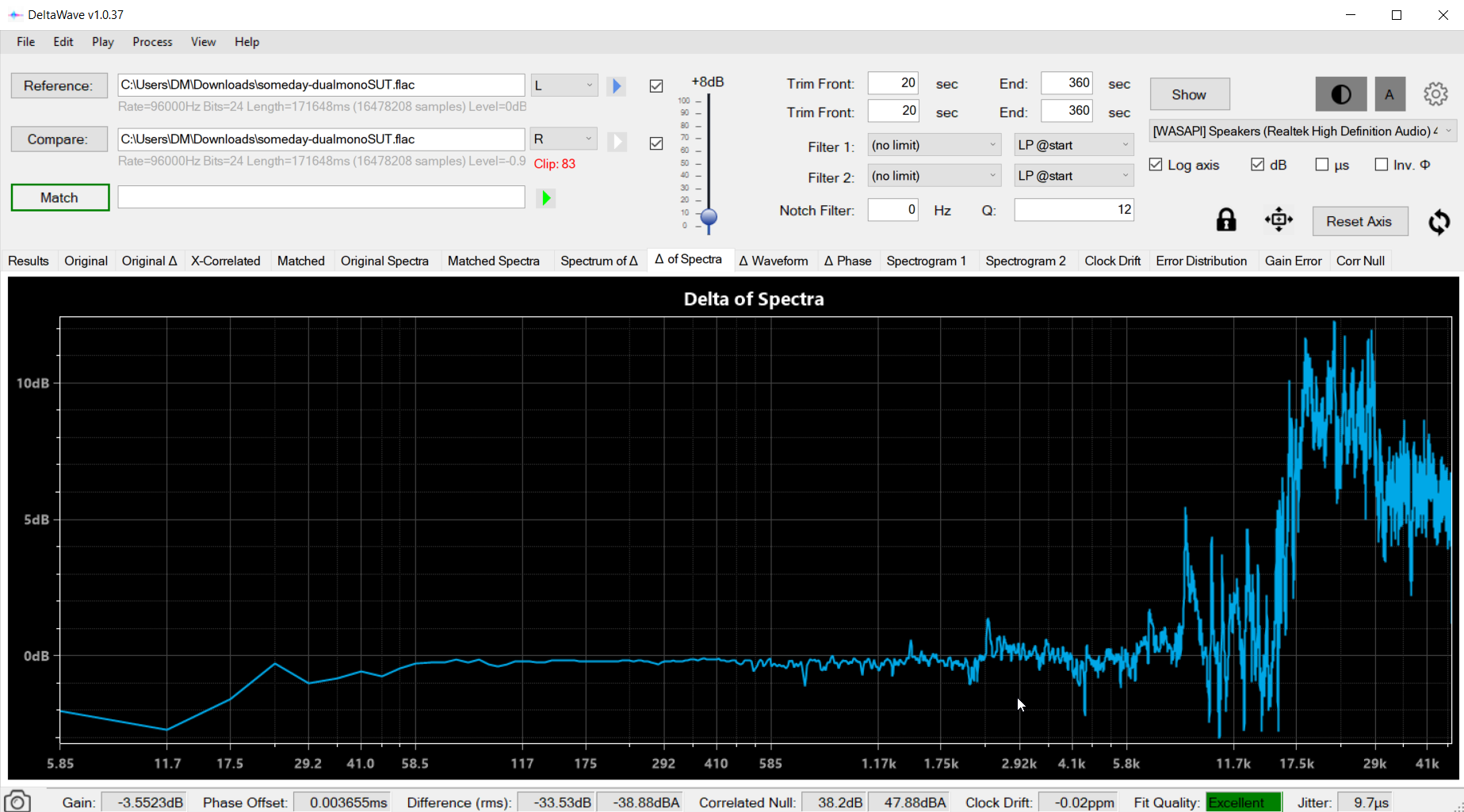Toggle dark/light contrast theme button
The image size is (1464, 812).
click(x=1340, y=94)
